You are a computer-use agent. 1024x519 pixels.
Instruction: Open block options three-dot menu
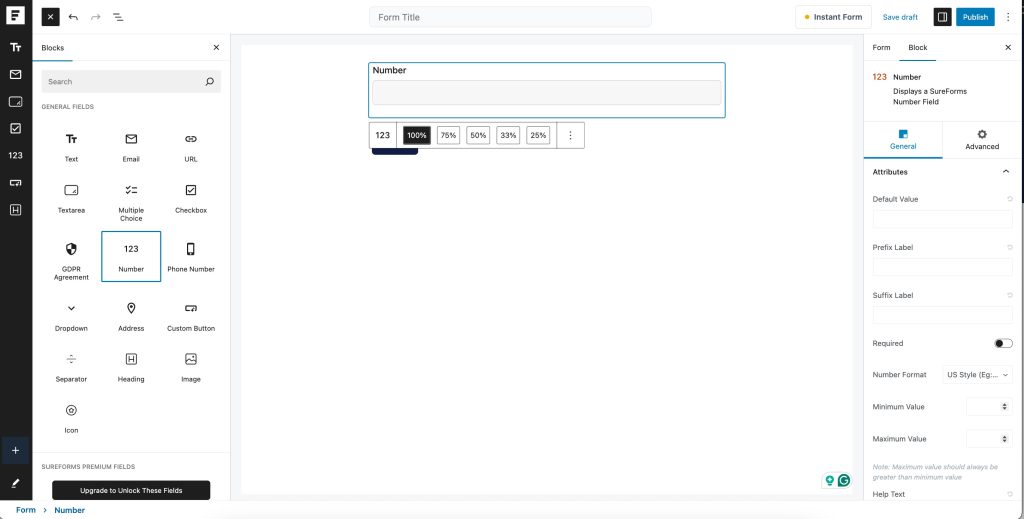(571, 135)
